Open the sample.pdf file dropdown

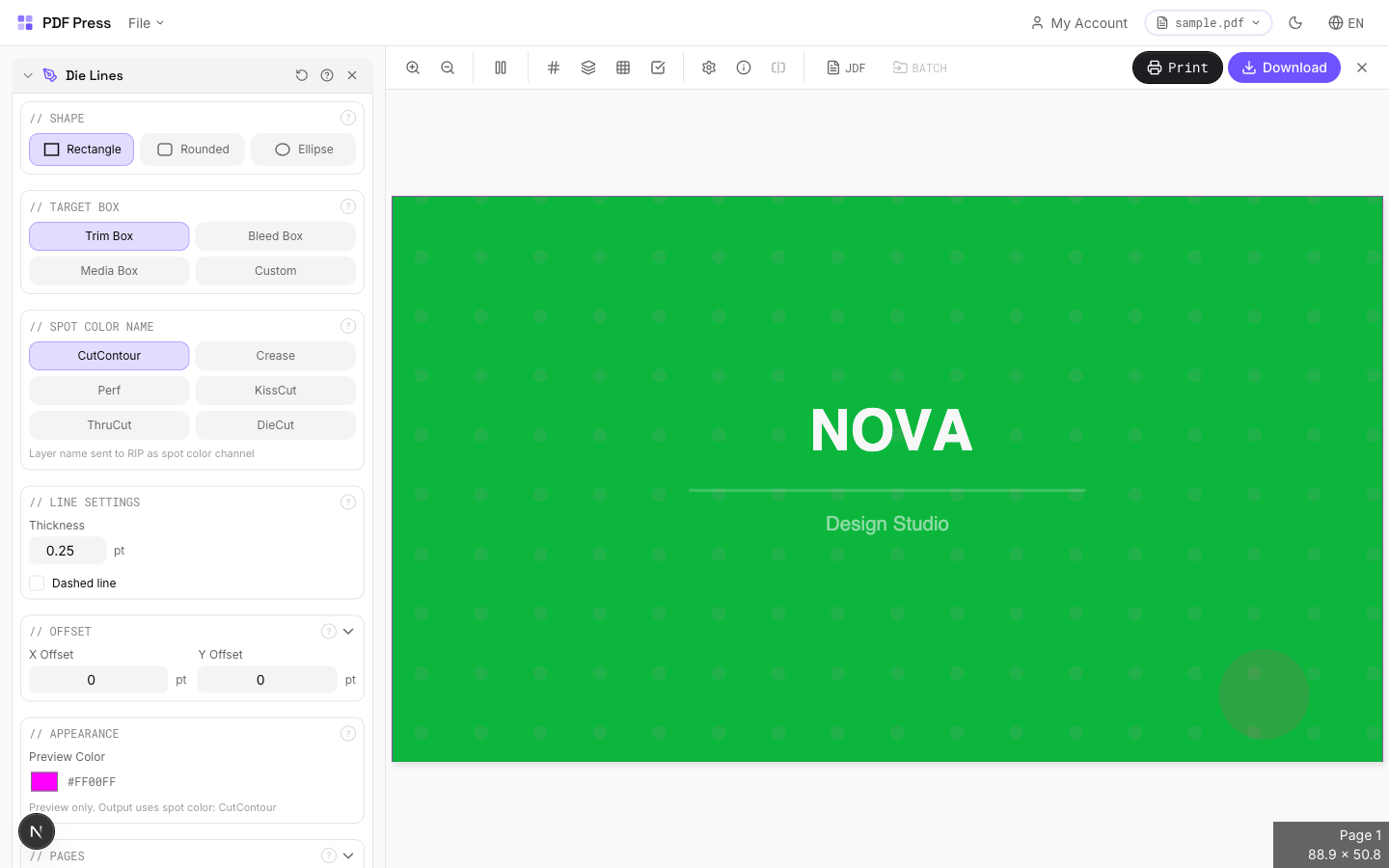1208,23
